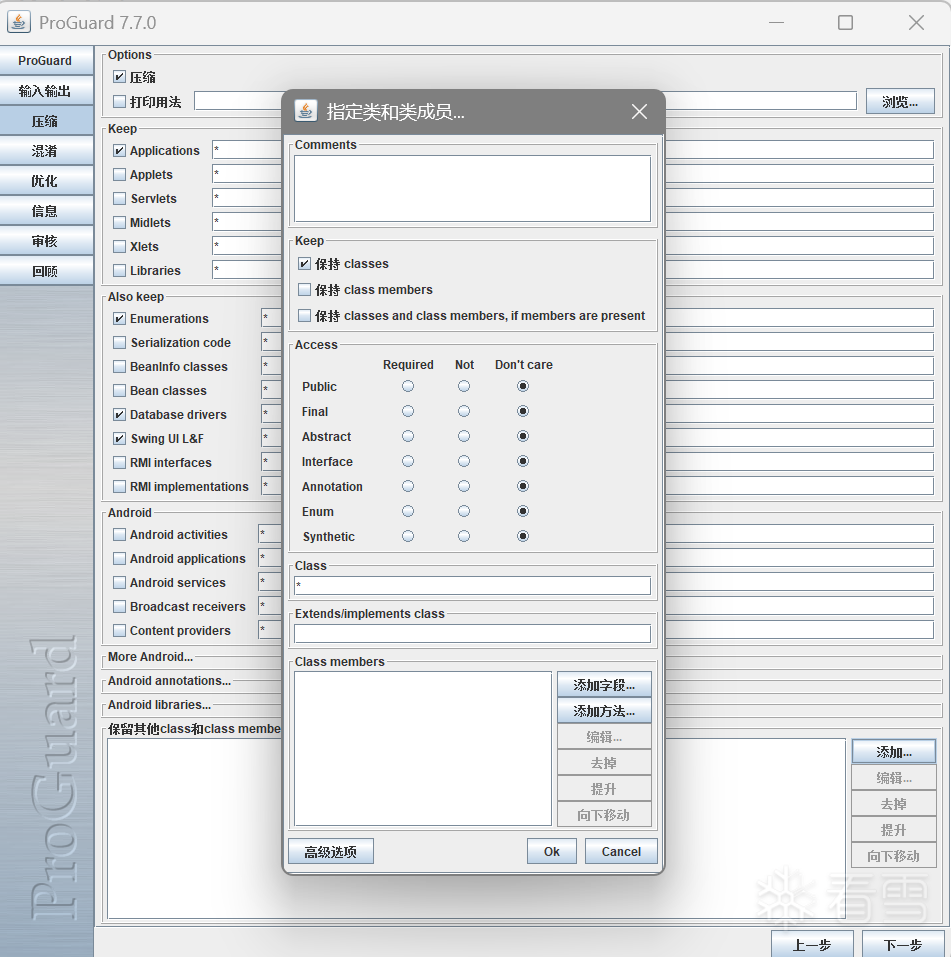Set Interface access to Required
951x957 pixels.
click(408, 461)
